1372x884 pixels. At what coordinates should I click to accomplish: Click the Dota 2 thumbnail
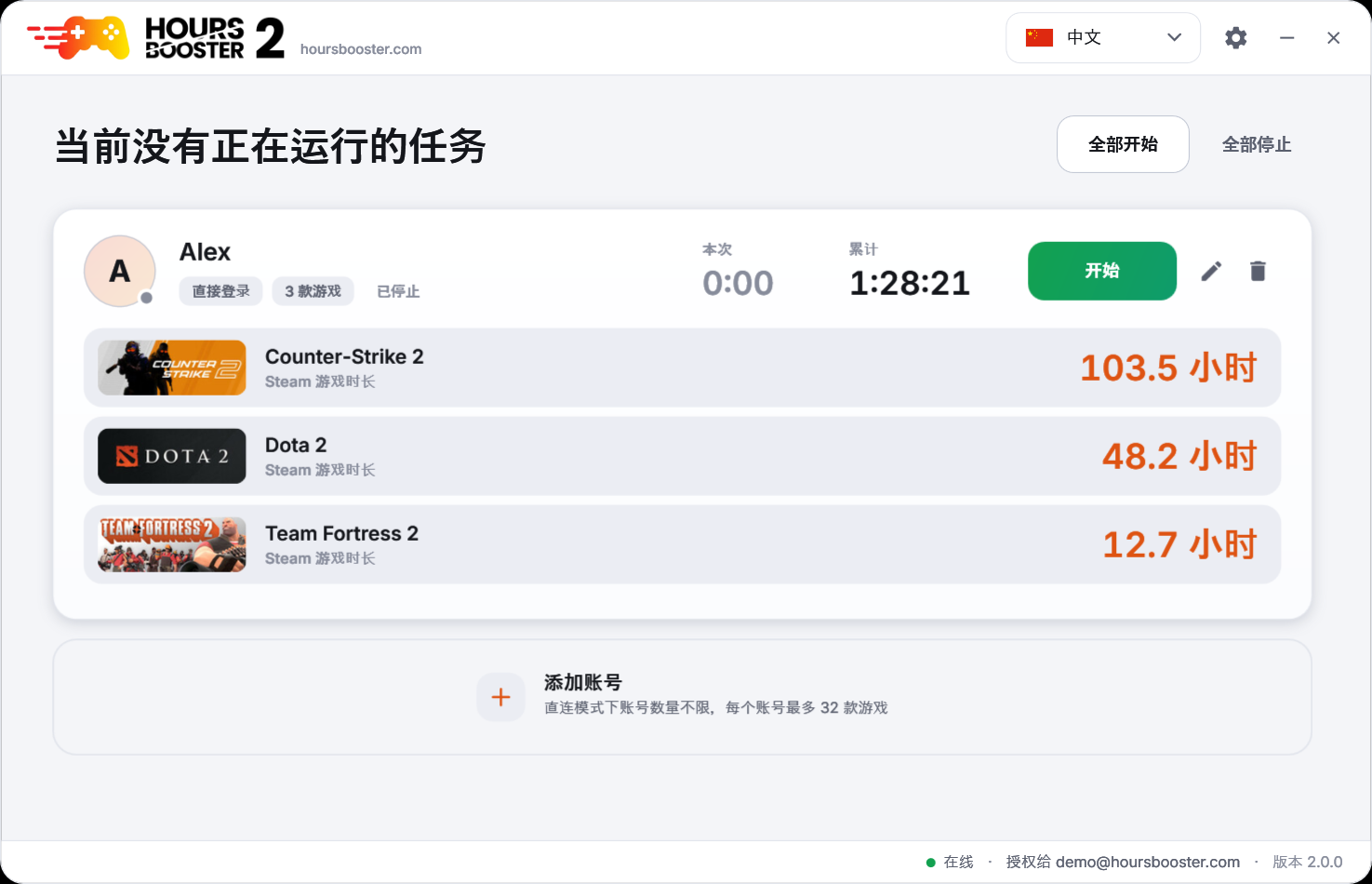(172, 456)
